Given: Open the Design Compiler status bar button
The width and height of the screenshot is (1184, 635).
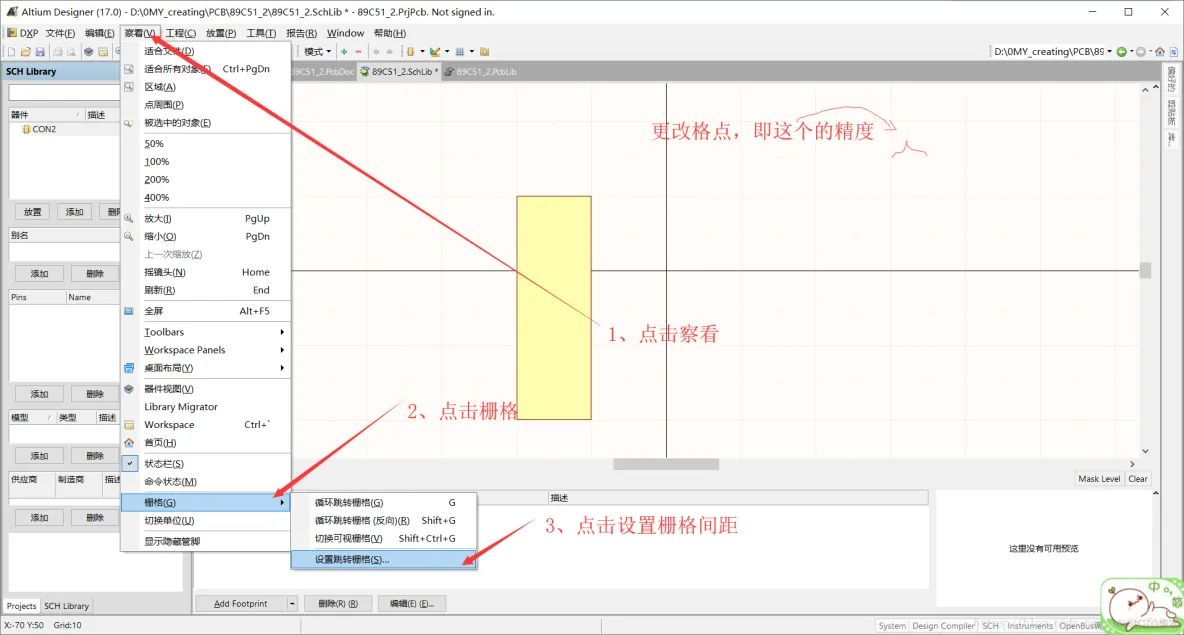Looking at the screenshot, I should pos(943,626).
